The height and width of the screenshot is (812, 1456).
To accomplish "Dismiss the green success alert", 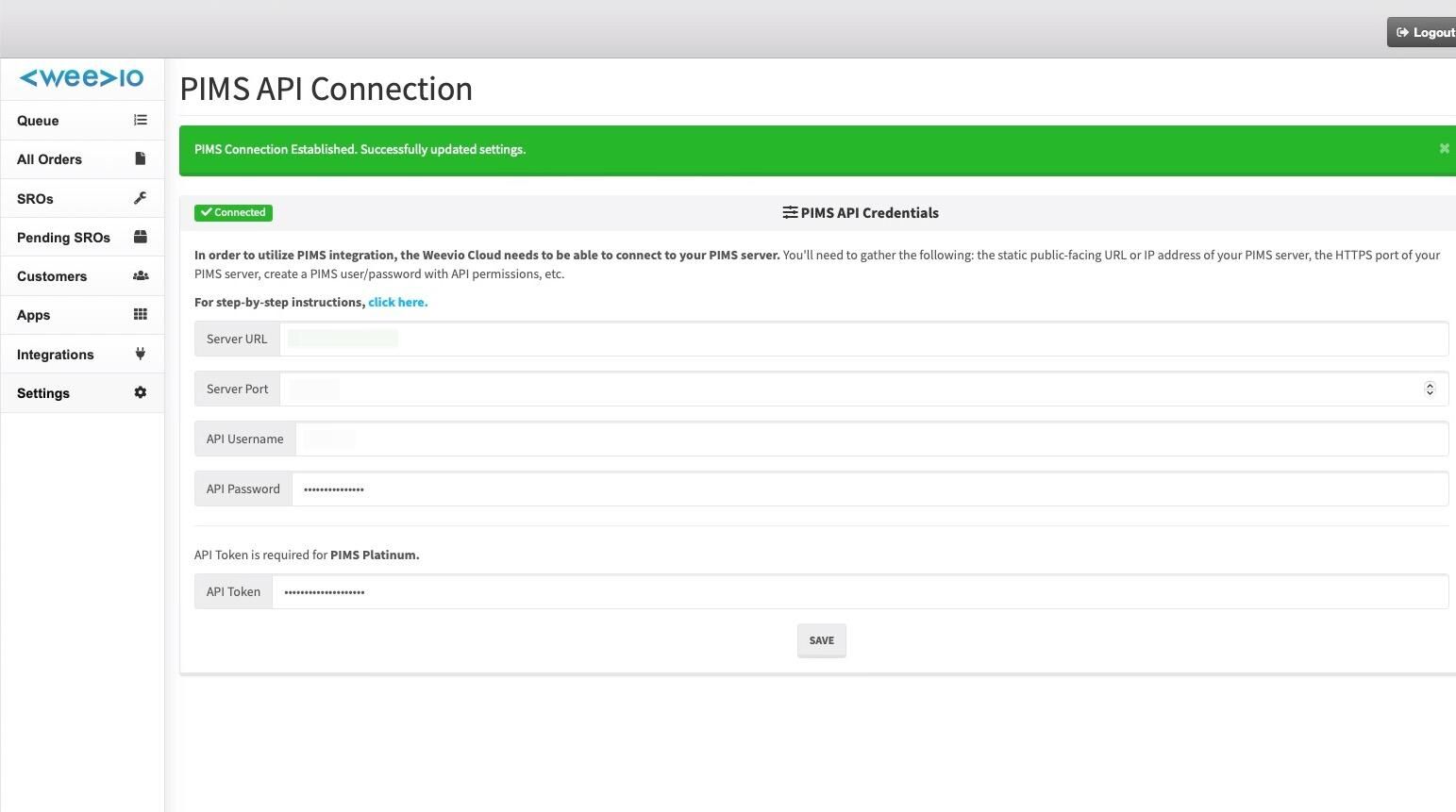I will pyautogui.click(x=1444, y=148).
